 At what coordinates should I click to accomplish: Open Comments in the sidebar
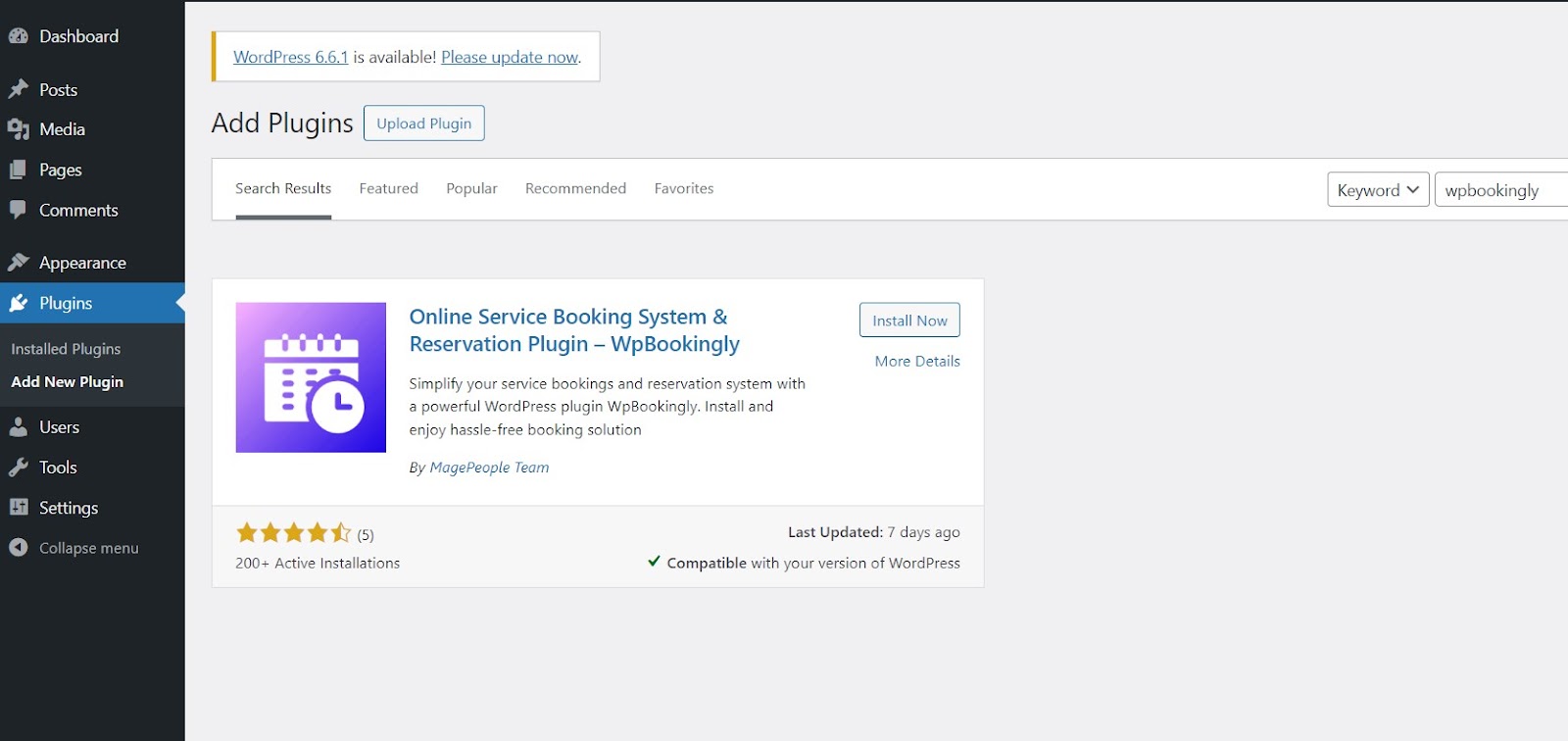tap(92, 210)
